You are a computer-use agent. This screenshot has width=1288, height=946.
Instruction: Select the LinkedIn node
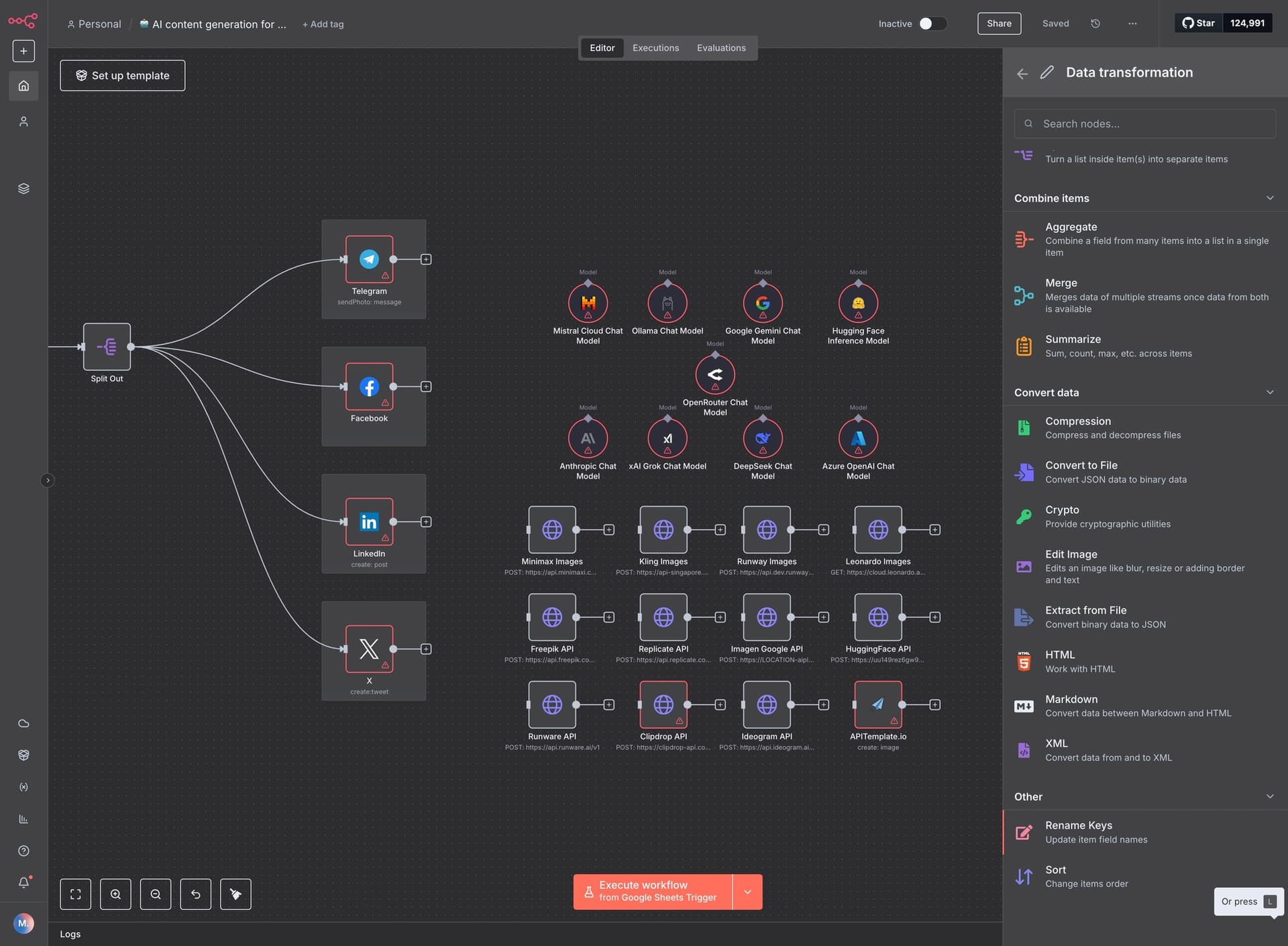(x=369, y=521)
